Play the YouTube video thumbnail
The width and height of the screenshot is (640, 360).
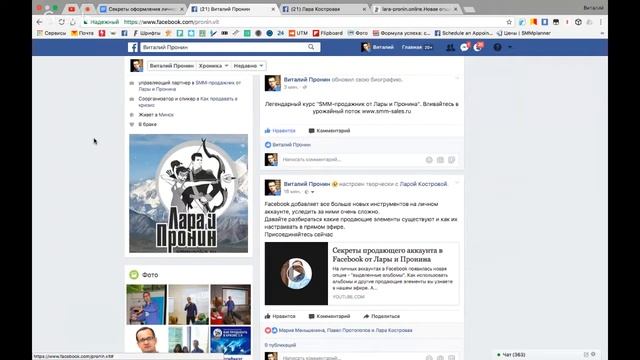click(x=296, y=273)
